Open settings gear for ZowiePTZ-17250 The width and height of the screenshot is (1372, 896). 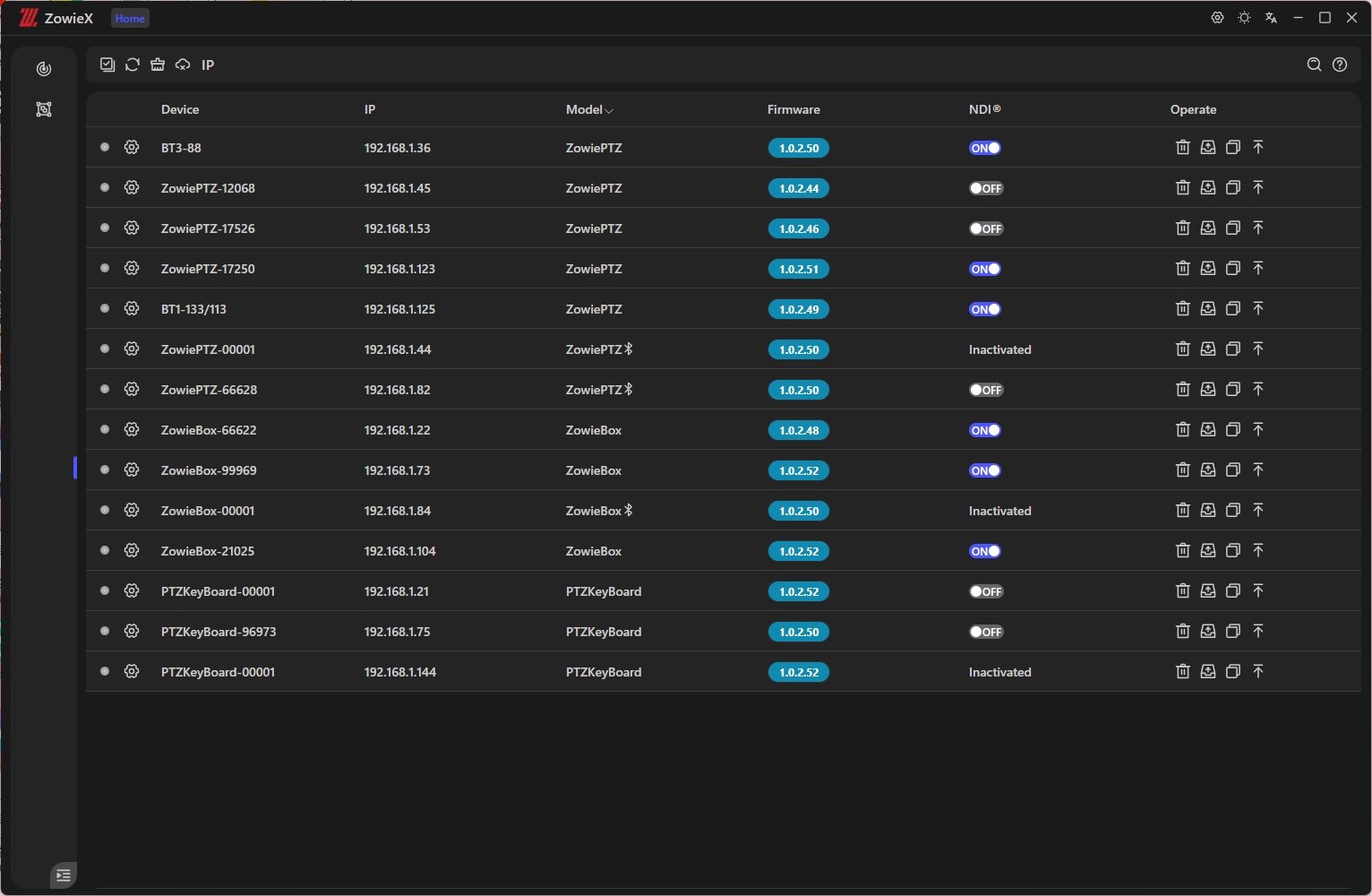(132, 268)
